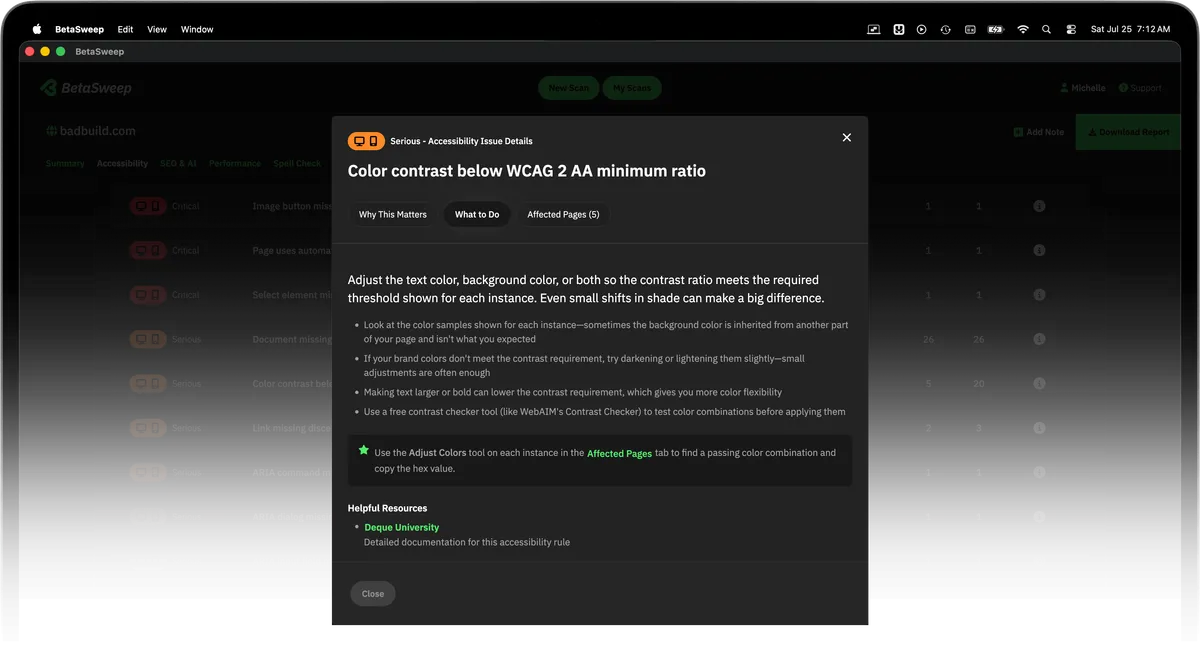Open the Apple menu
This screenshot has height=665, width=1200.
click(37, 29)
